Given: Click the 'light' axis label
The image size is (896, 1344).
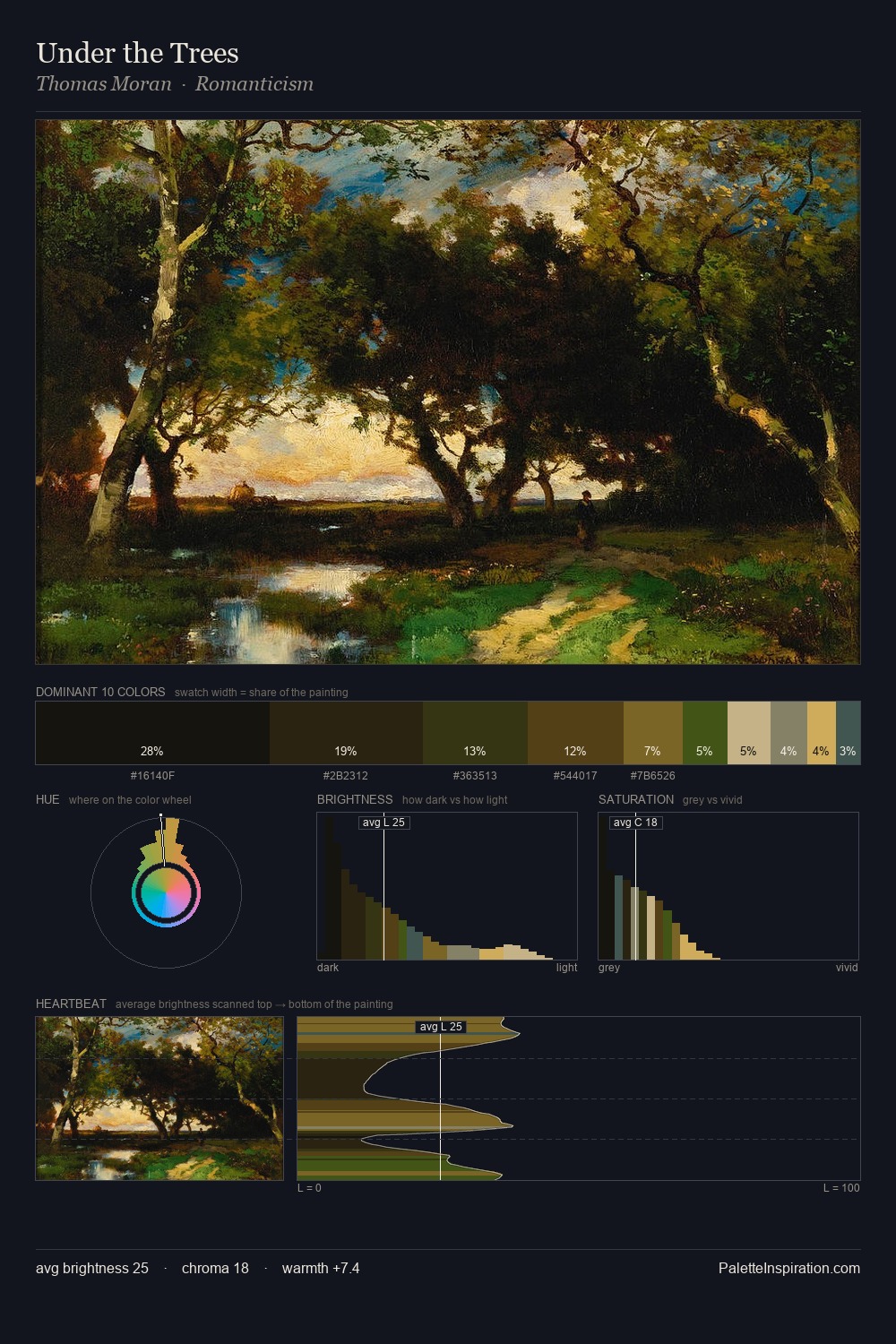Looking at the screenshot, I should tap(567, 968).
